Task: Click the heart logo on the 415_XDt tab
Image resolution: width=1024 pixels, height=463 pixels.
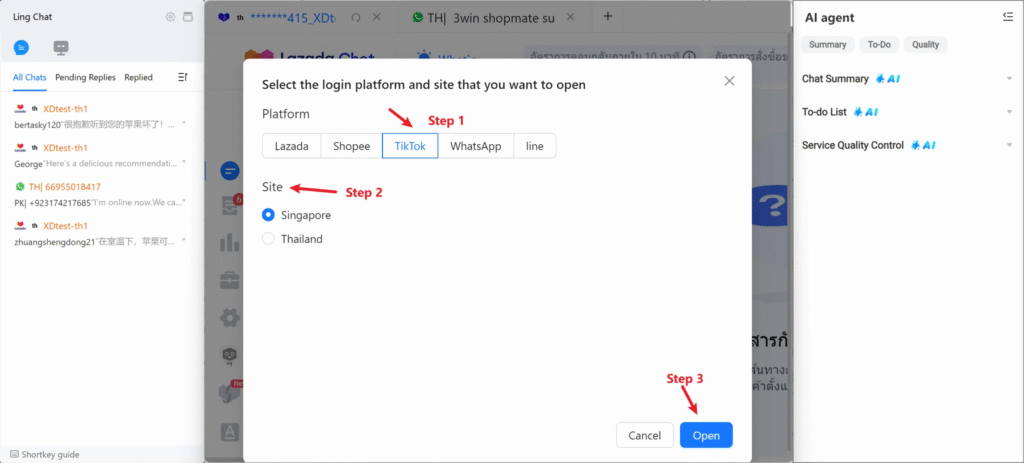Action: tap(224, 18)
